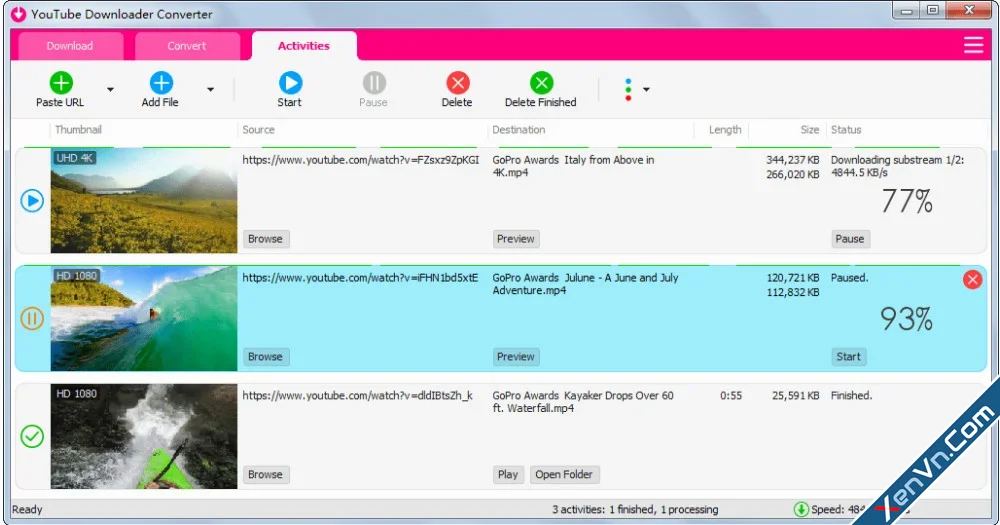Click the green checkmark icon of Kayaker row

[x=32, y=436]
